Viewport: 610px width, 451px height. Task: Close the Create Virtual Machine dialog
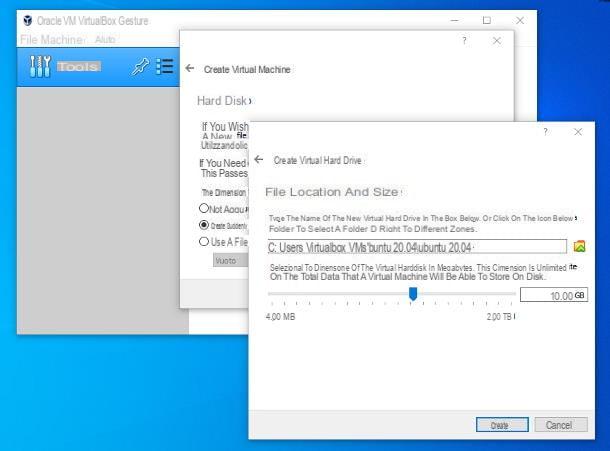coord(497,40)
